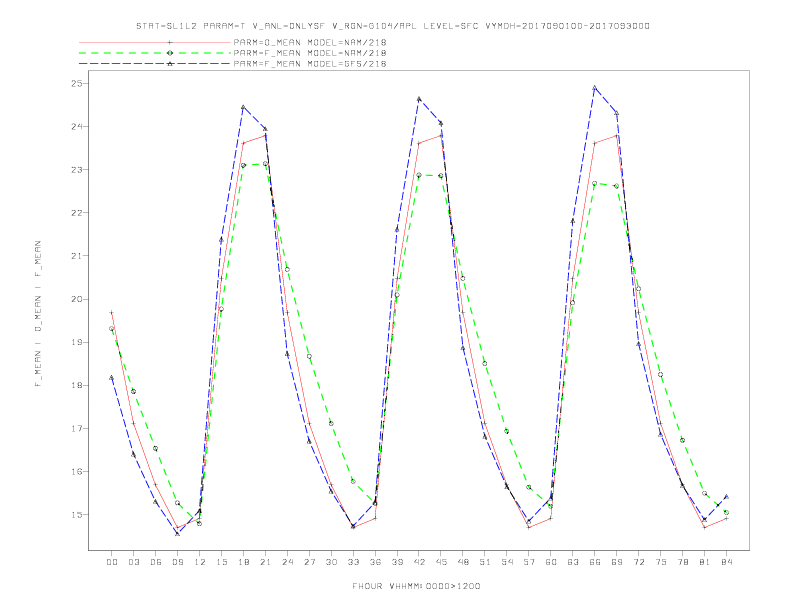This screenshot has width=792, height=612.
Task: Click x-axis tick label 06
Action: tap(156, 562)
